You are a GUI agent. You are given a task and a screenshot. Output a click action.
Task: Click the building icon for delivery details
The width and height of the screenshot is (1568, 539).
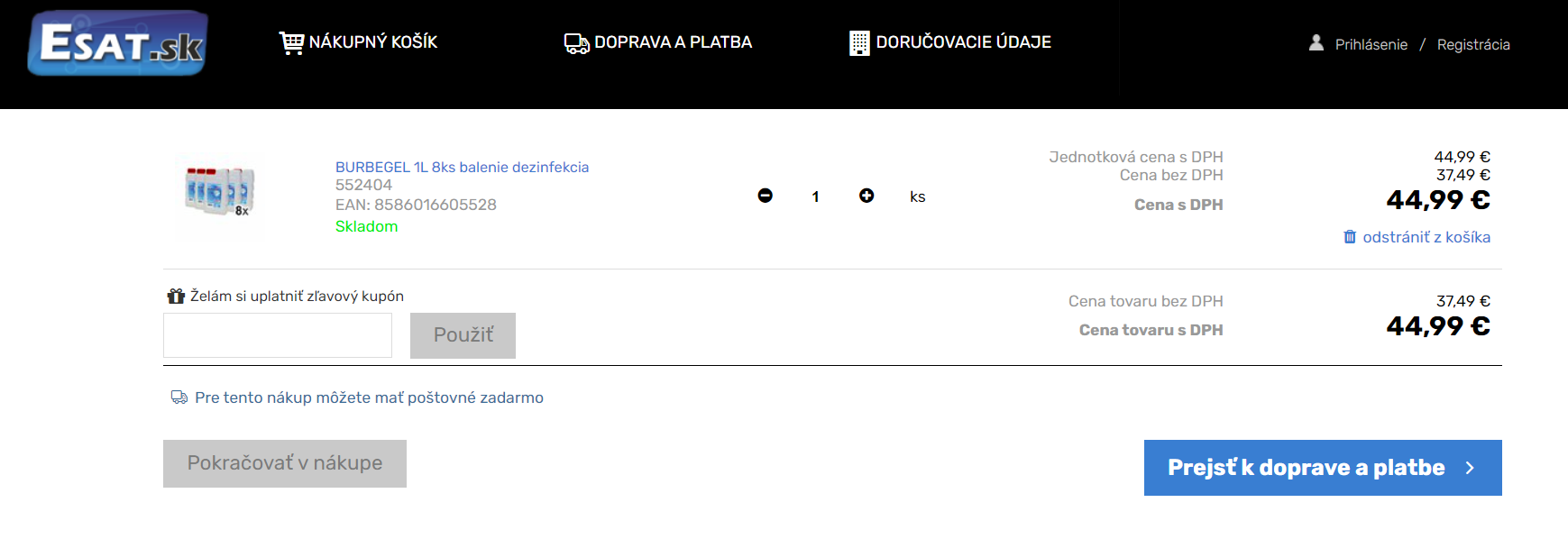pos(859,42)
